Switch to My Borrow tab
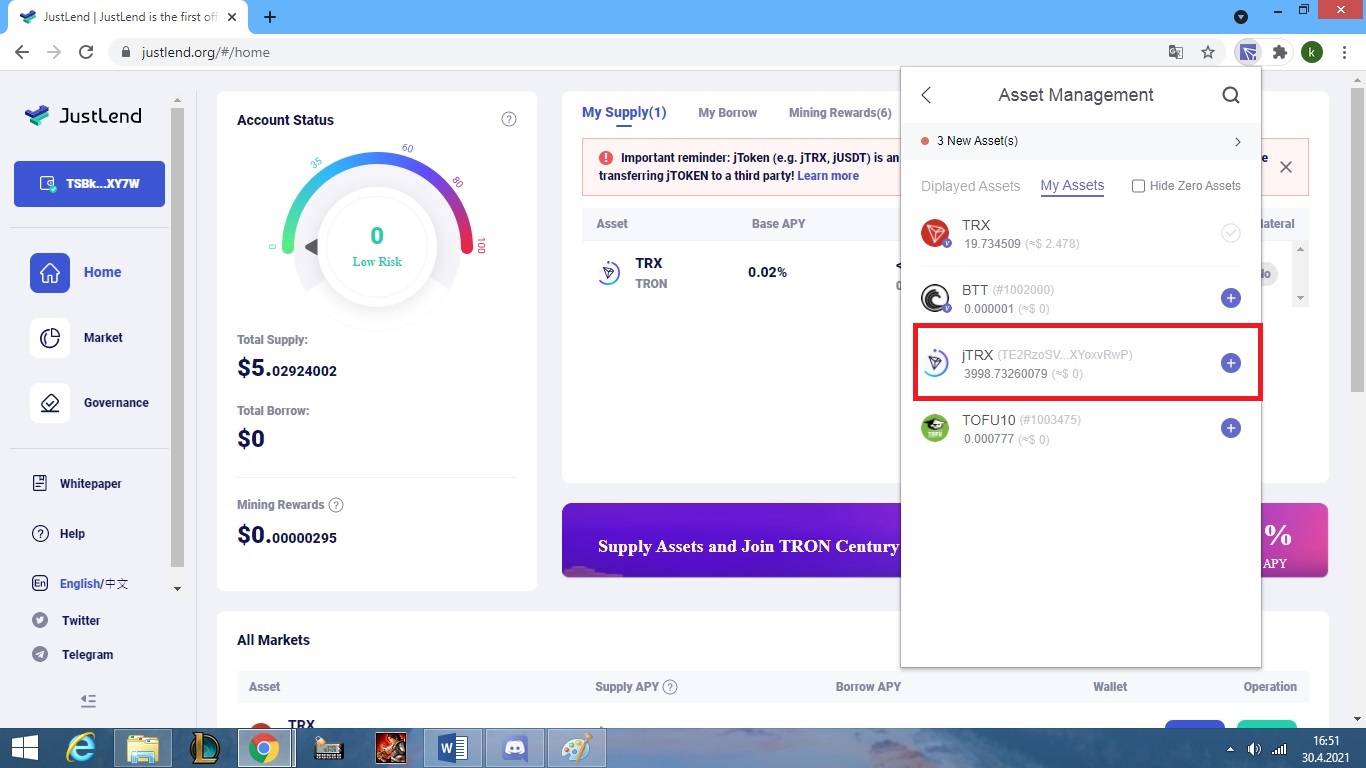The image size is (1366, 768). 727,113
